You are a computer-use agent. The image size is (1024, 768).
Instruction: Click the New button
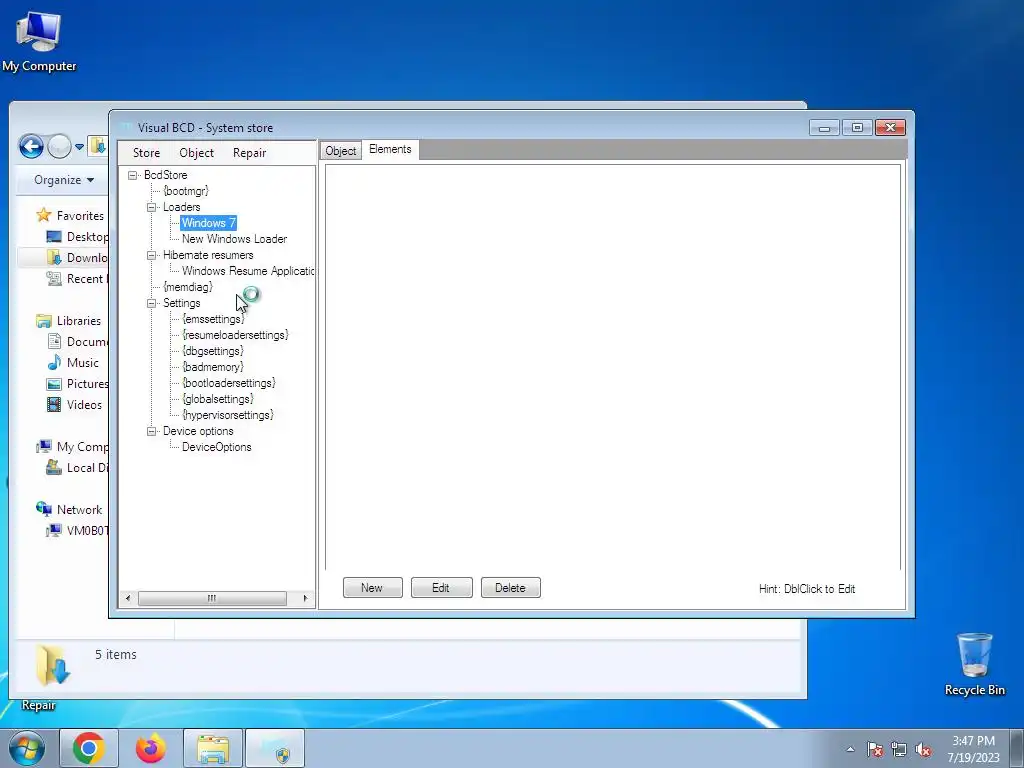(372, 588)
